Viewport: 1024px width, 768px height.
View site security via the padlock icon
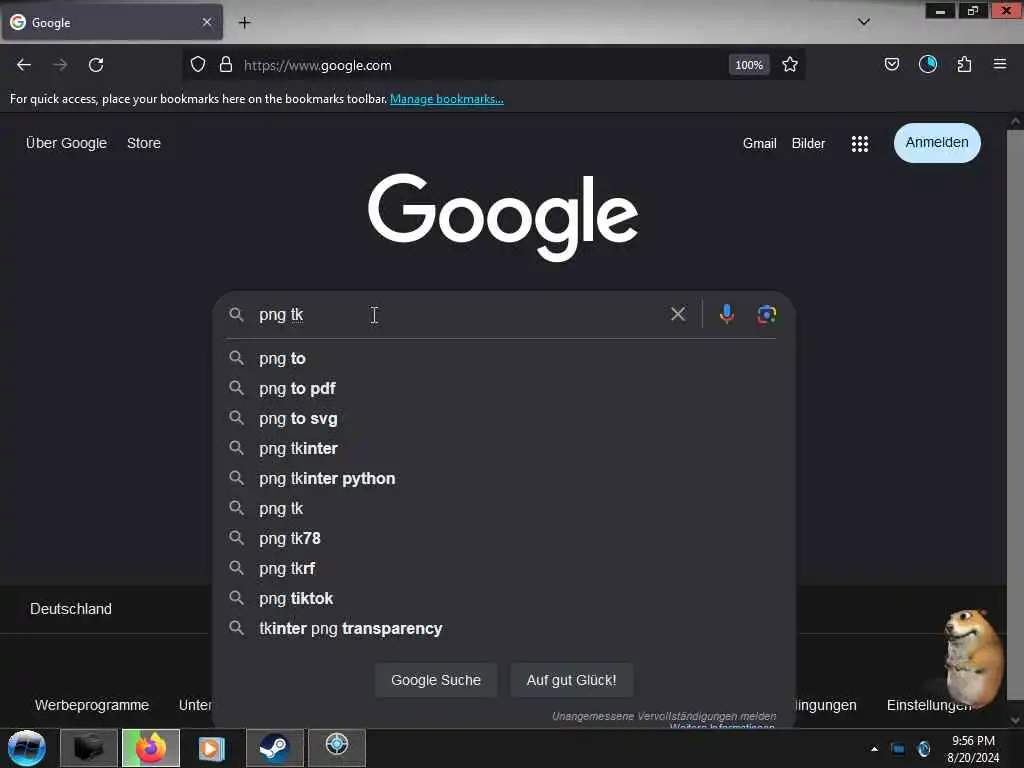tap(226, 65)
